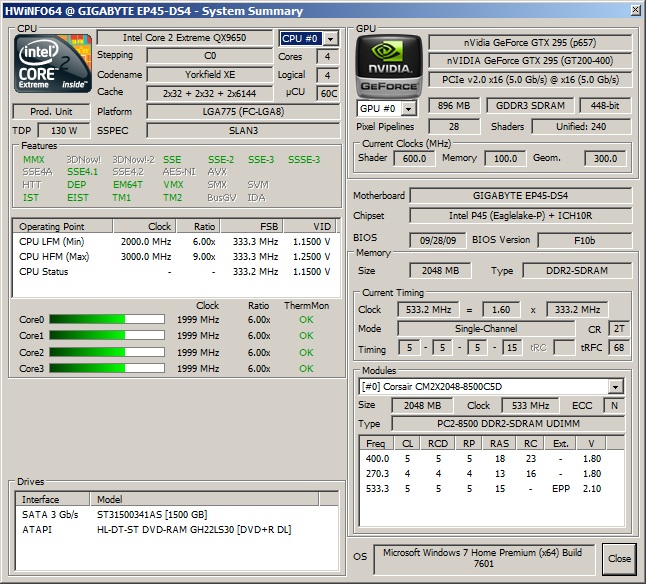Click the PC2-8500 DDR2-SDRAM UDIMM field

click(508, 424)
